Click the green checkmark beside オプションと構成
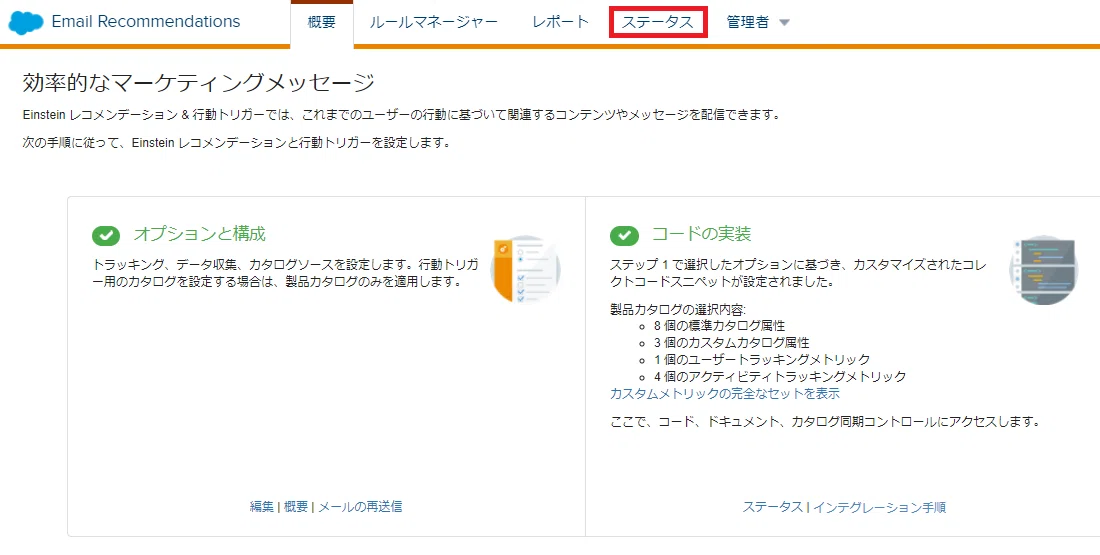 tap(106, 236)
